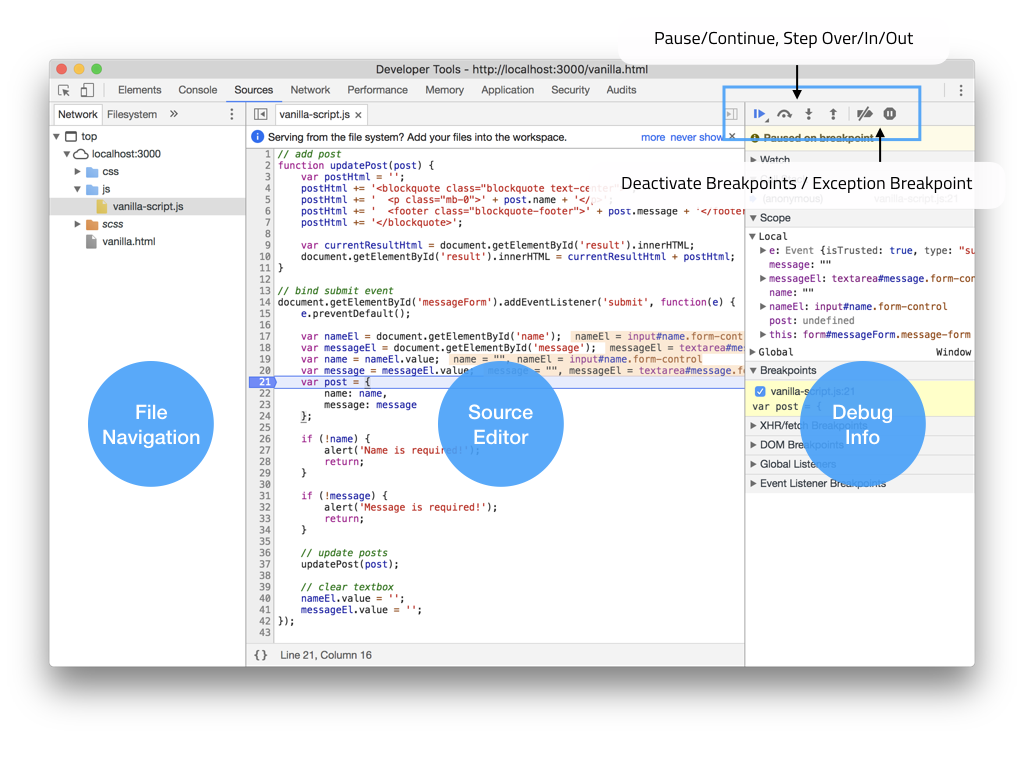1024x768 pixels.
Task: Expand the Global Listeners section
Action: coord(754,464)
